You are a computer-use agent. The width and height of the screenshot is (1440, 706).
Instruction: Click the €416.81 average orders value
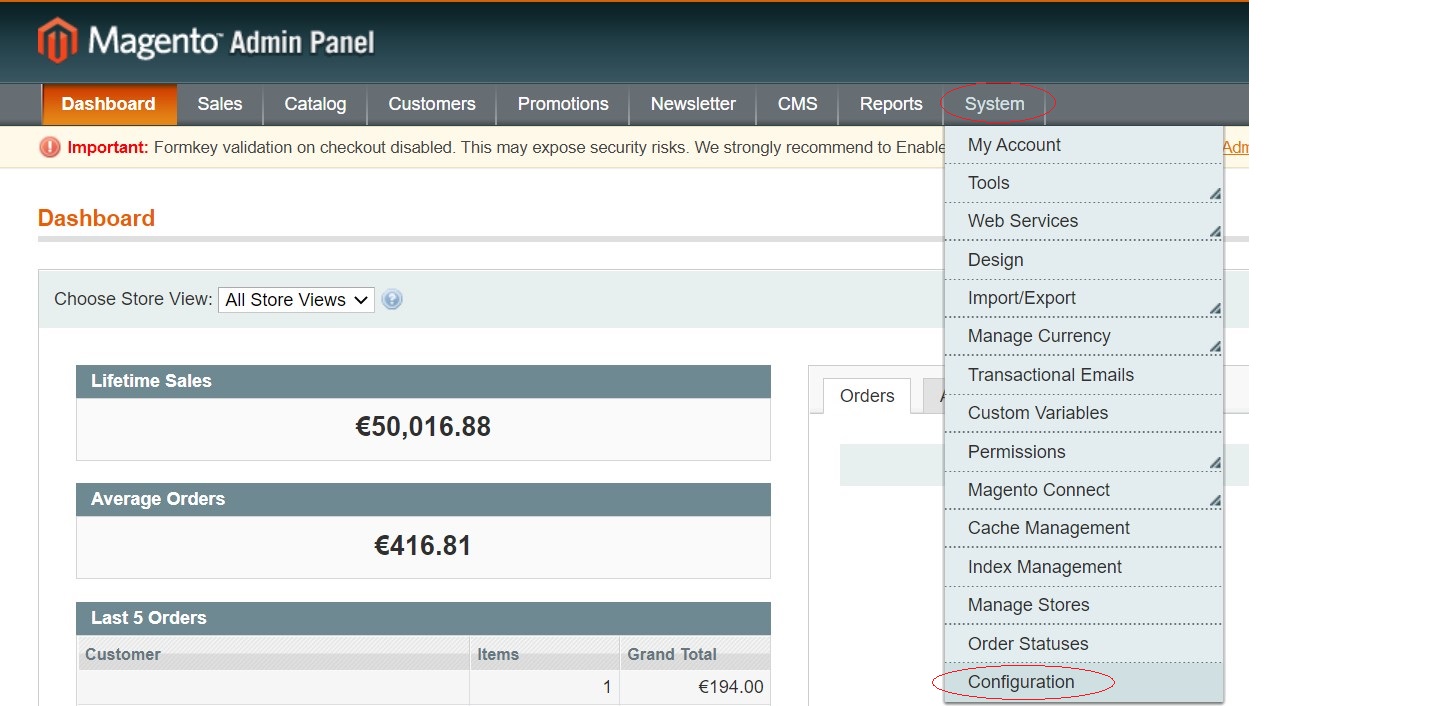click(423, 545)
